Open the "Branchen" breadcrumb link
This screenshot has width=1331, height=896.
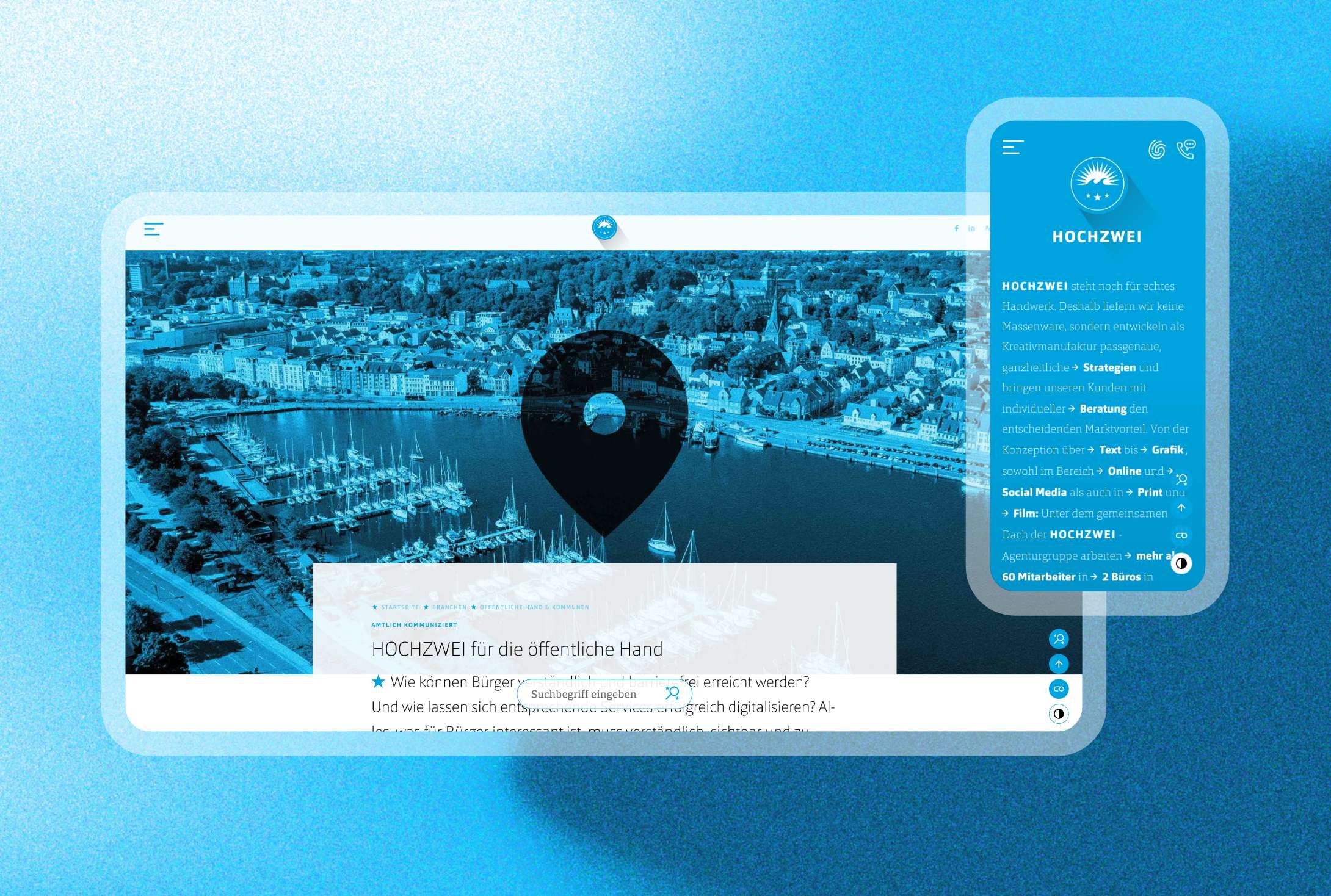(x=449, y=607)
